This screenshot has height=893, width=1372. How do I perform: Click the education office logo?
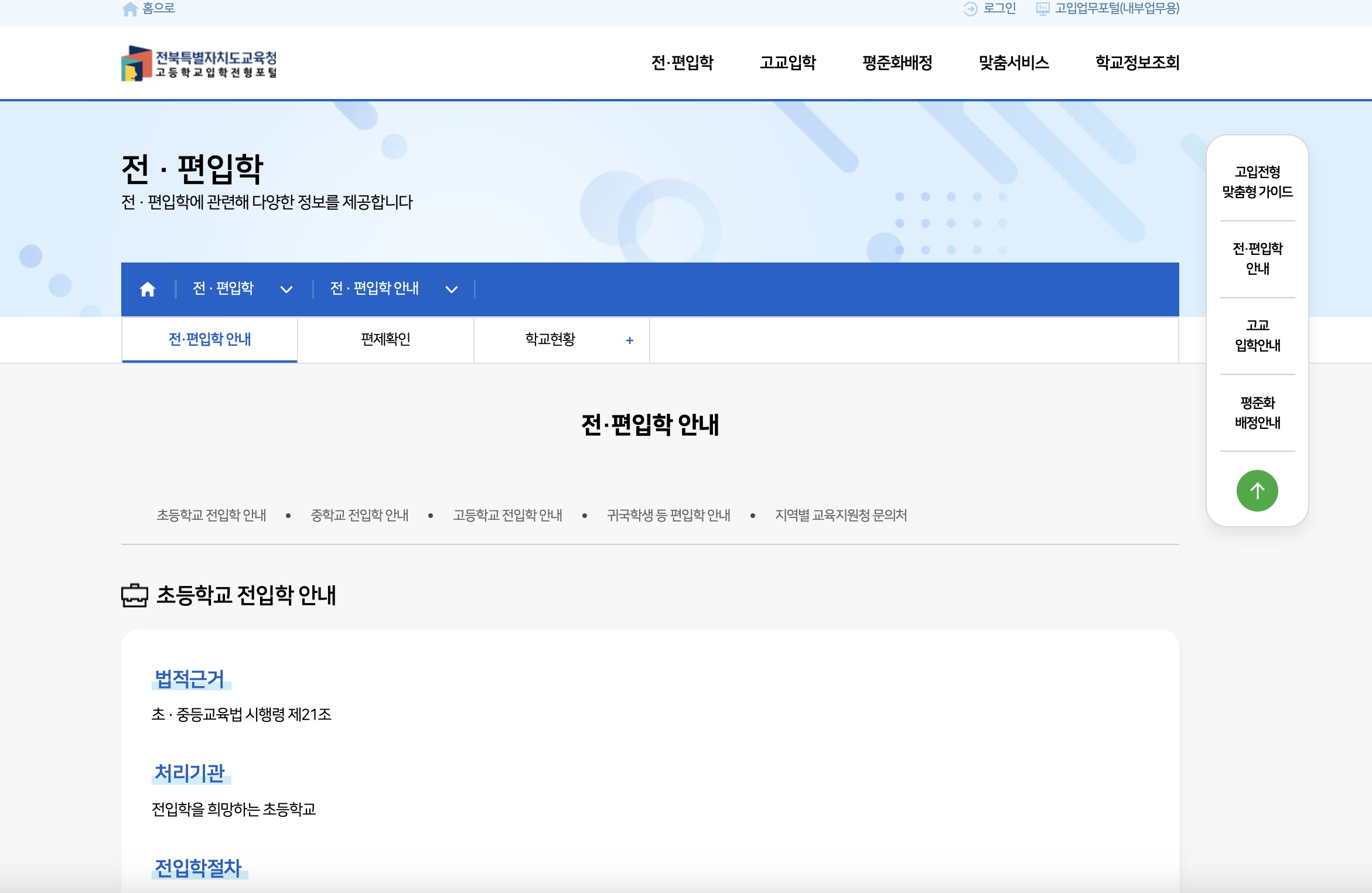(199, 63)
